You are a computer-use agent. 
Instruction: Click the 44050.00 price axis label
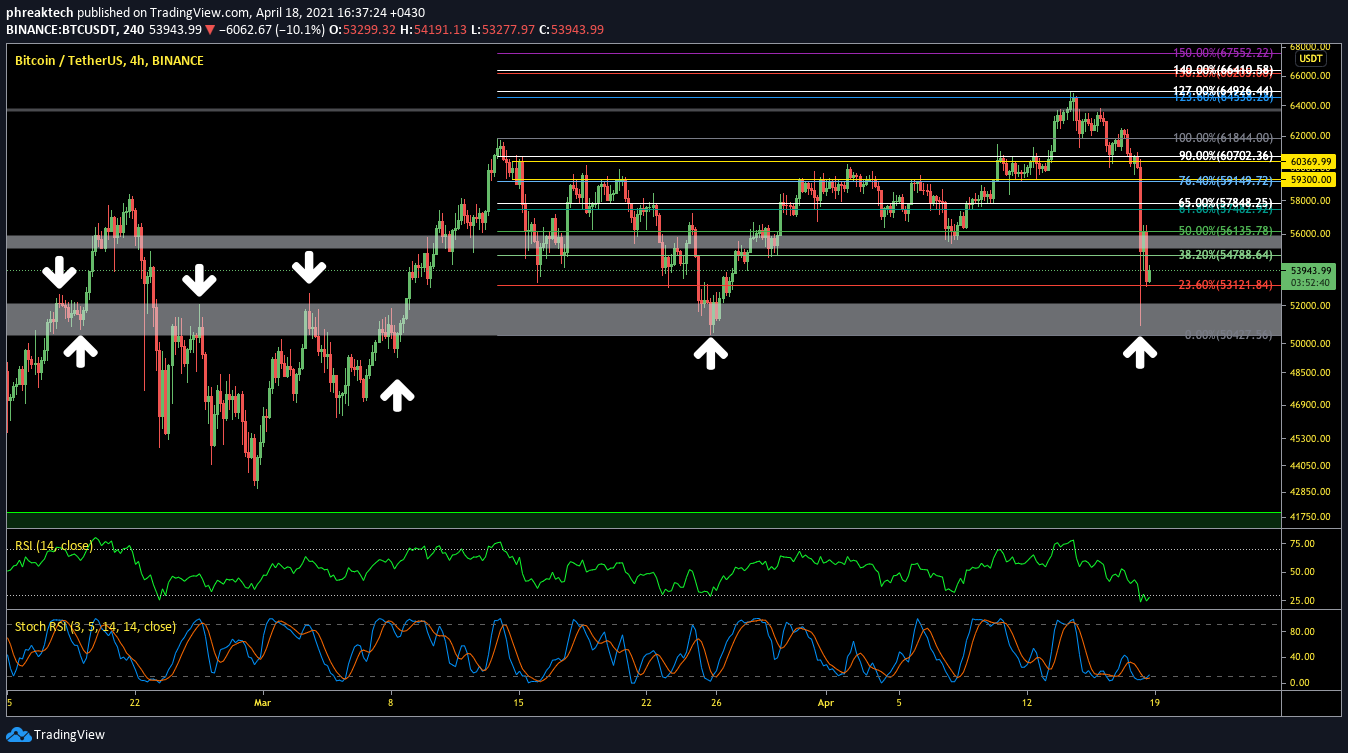click(x=1310, y=466)
